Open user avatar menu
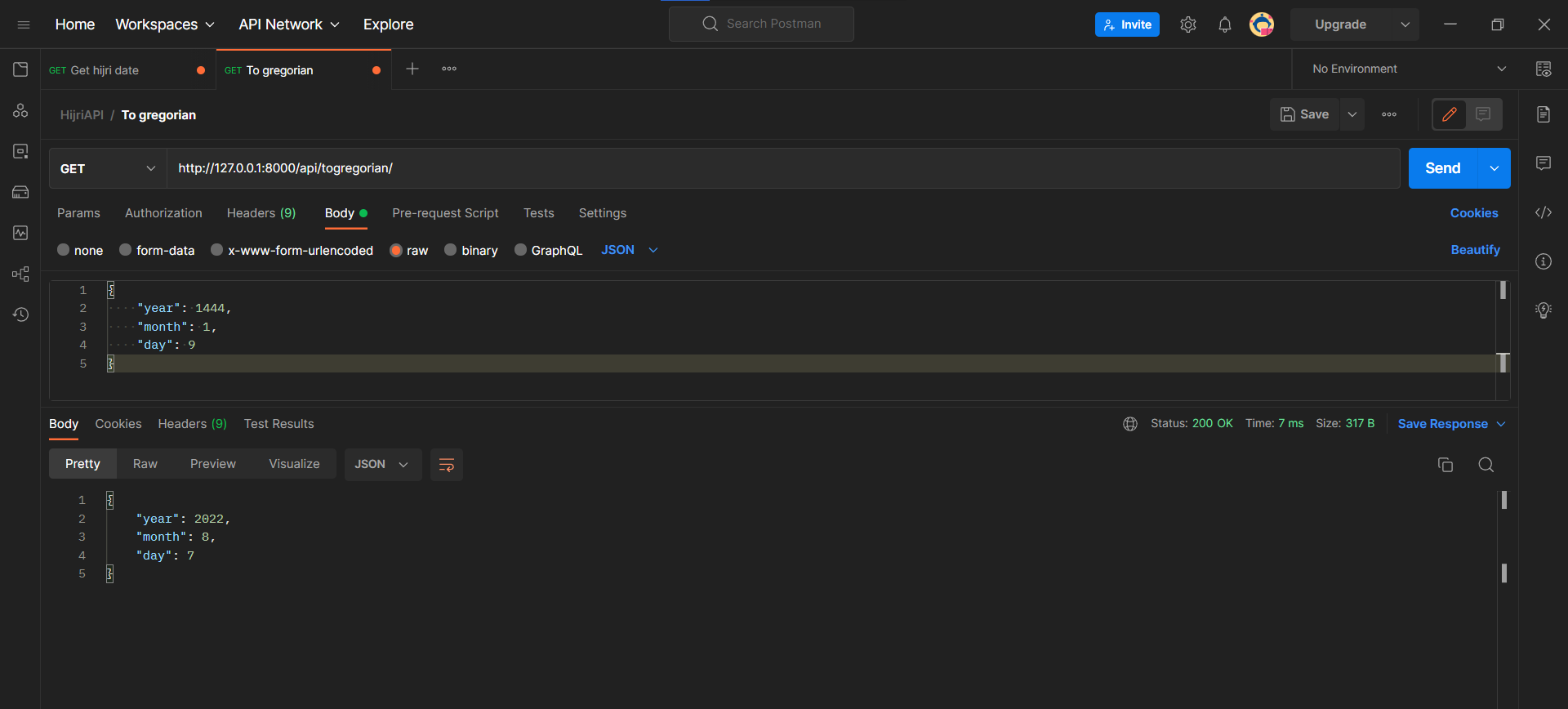The height and width of the screenshot is (709, 1568). tap(1262, 25)
